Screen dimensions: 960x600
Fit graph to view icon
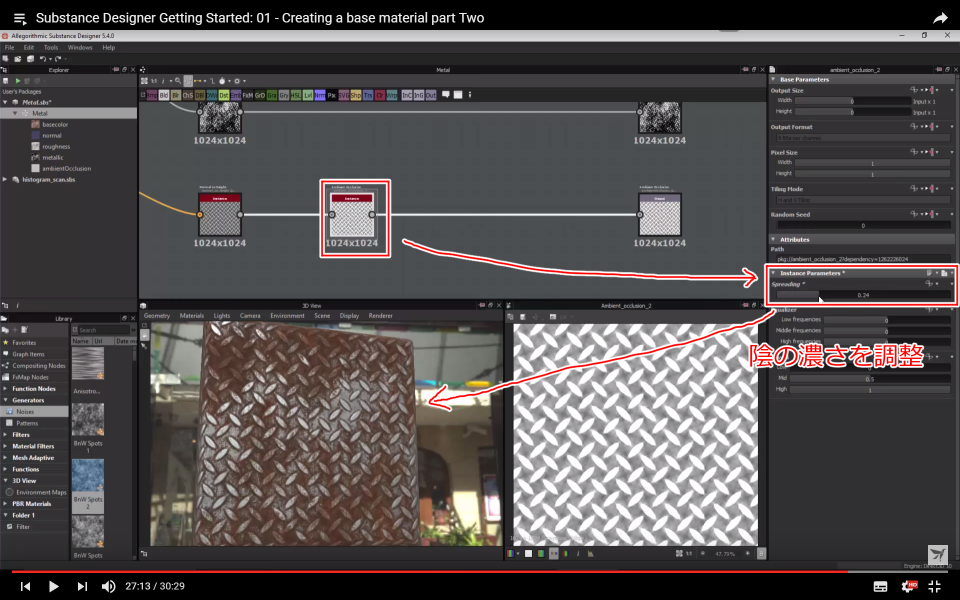pyautogui.click(x=144, y=81)
